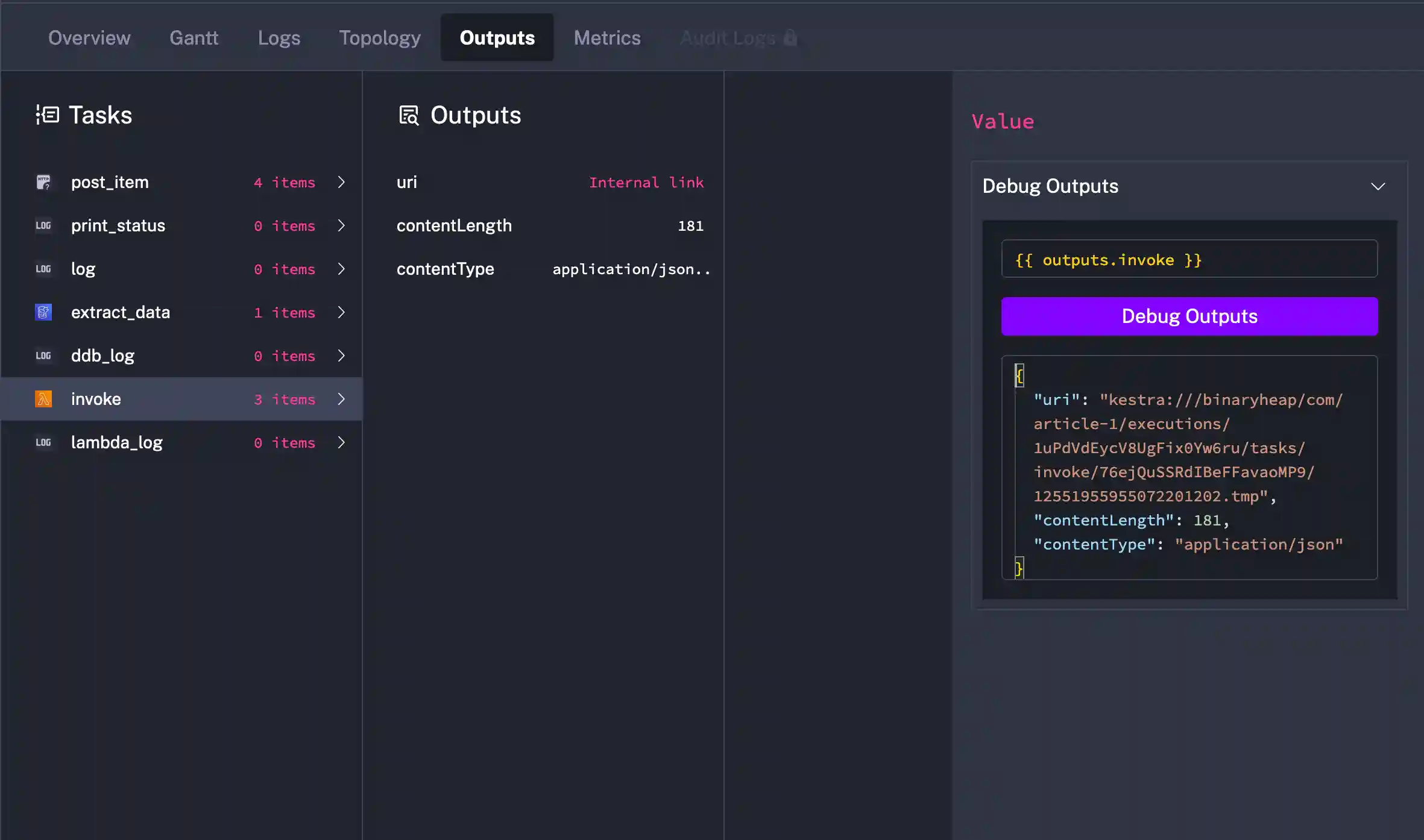This screenshot has width=1424, height=840.
Task: Click the lambda_log LOG icon
Action: 43,442
